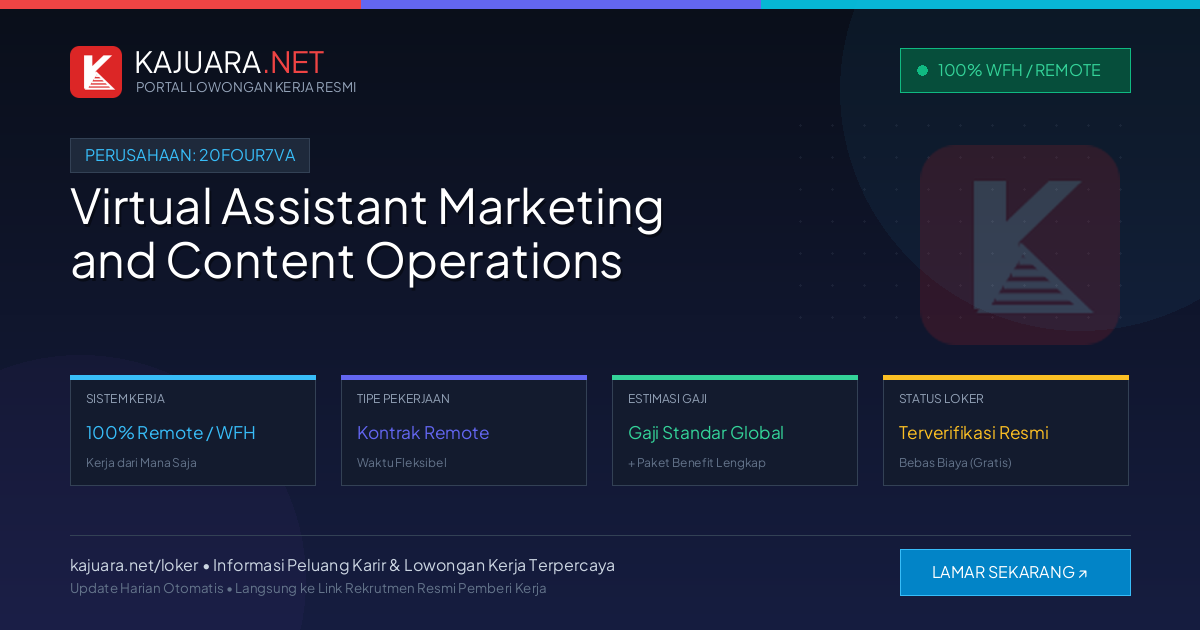1200x630 pixels.
Task: Click the 100% WFH / REMOTE badge
Action: click(x=1015, y=70)
